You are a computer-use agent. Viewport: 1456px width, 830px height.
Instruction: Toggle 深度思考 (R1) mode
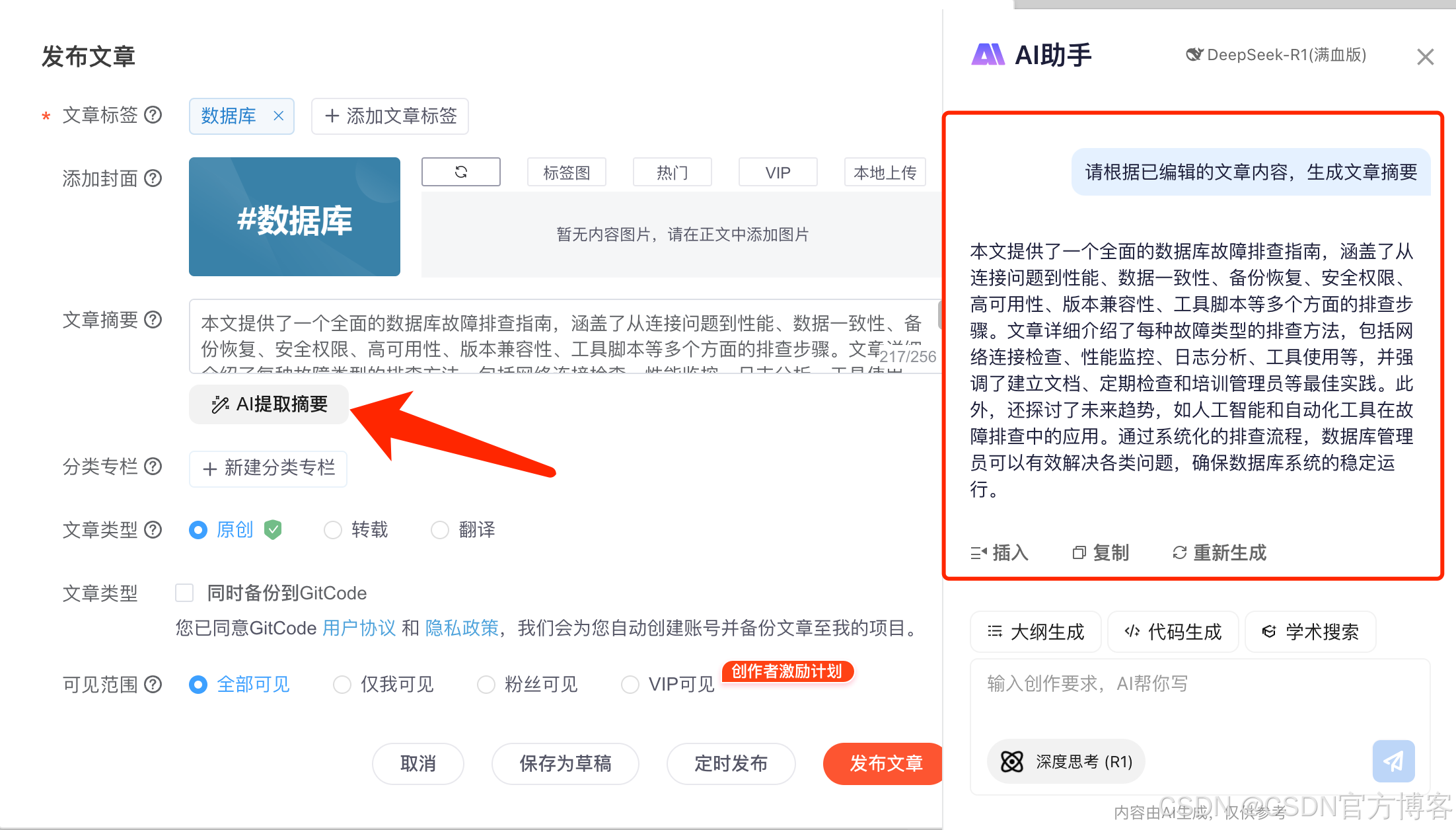(x=1066, y=761)
